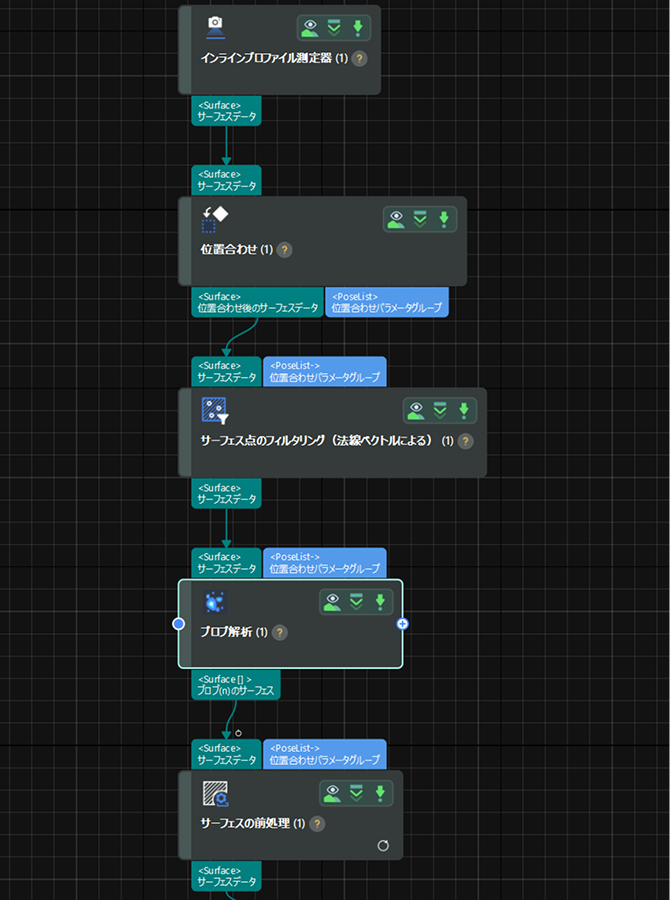Click 位置合わせ後のサーフェスデータ output port

[x=257, y=302]
